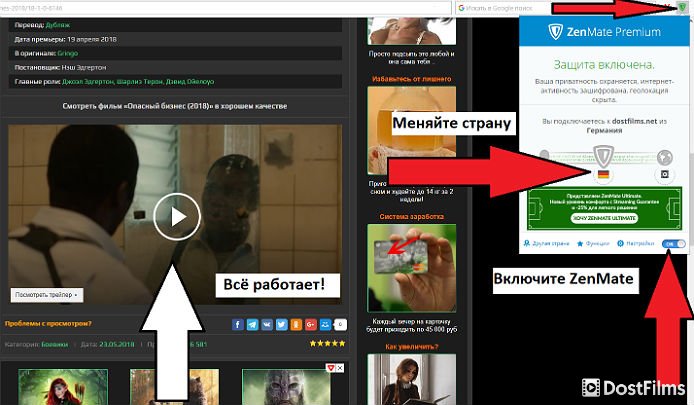Click the browser address bar
Image resolution: width=694 pixels, height=405 pixels.
(x=224, y=8)
